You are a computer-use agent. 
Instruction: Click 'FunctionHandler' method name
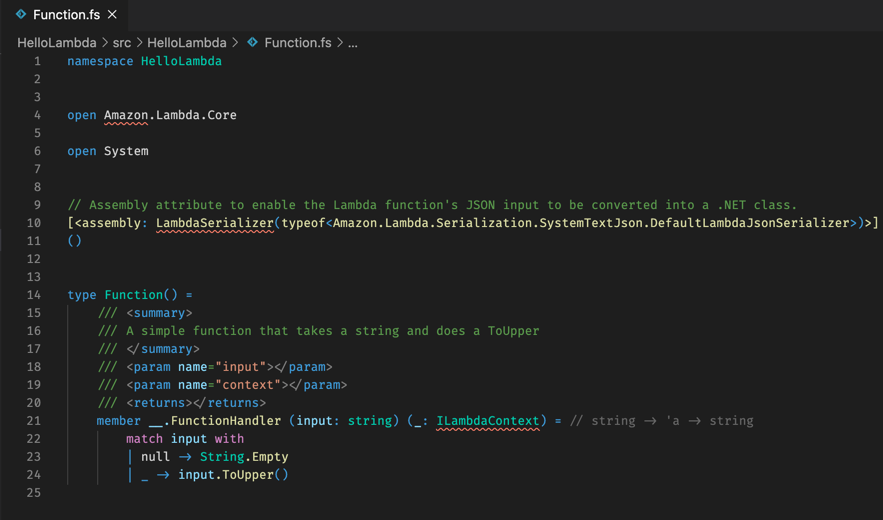point(226,421)
